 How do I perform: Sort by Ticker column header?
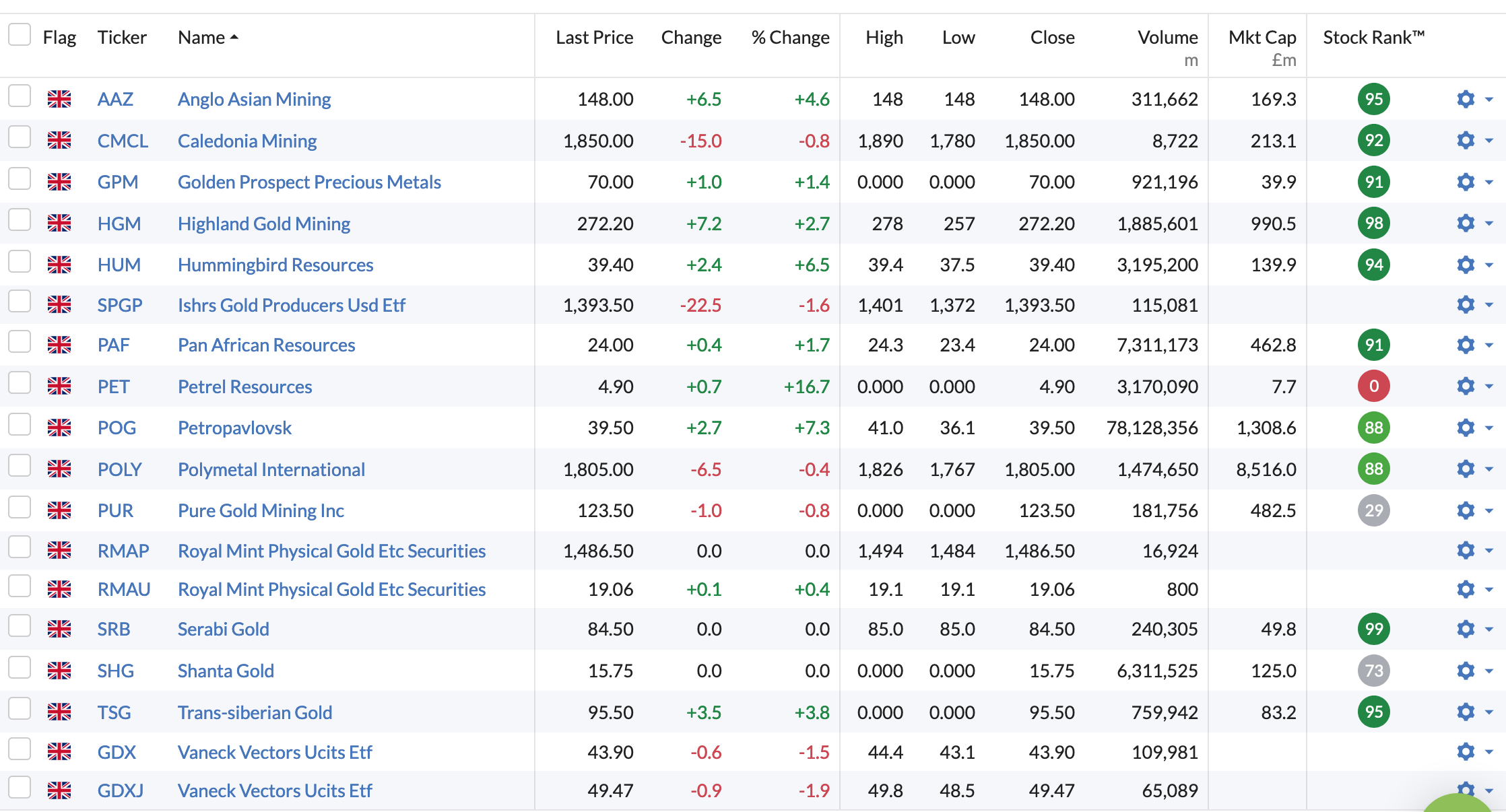pos(122,38)
